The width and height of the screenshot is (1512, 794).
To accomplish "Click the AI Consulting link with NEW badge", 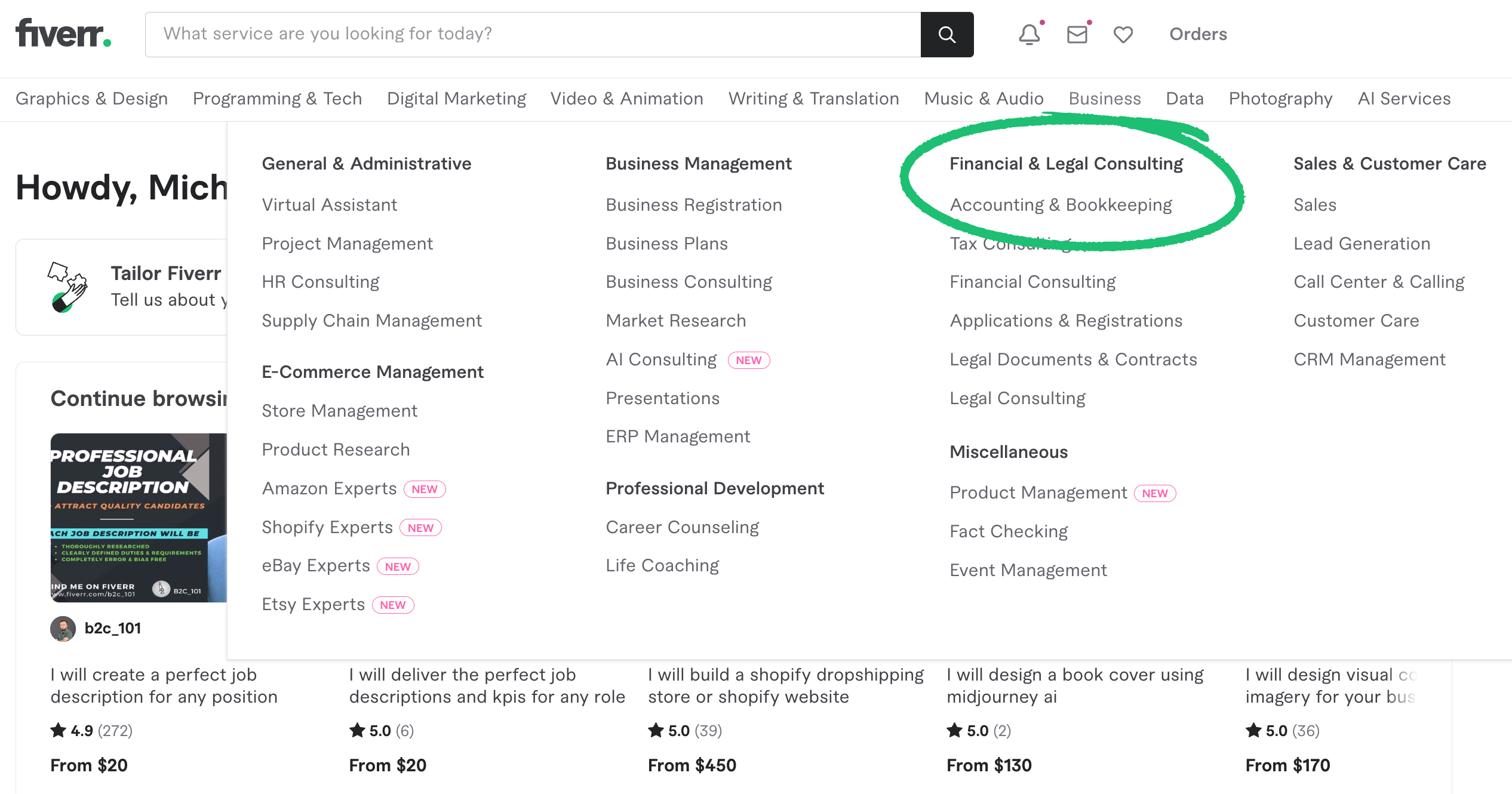I will pyautogui.click(x=660, y=359).
